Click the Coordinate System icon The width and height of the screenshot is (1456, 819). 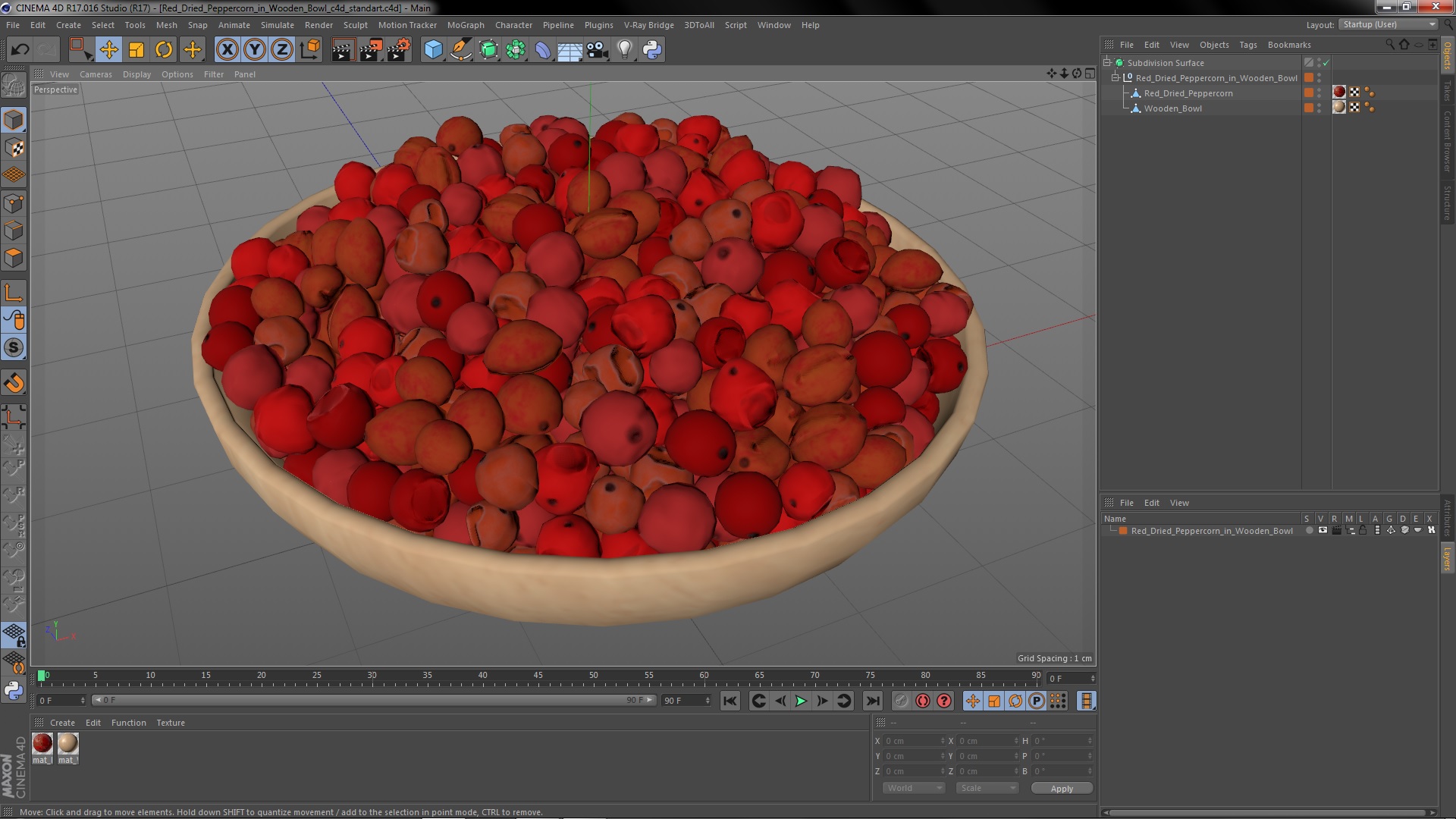coord(309,50)
